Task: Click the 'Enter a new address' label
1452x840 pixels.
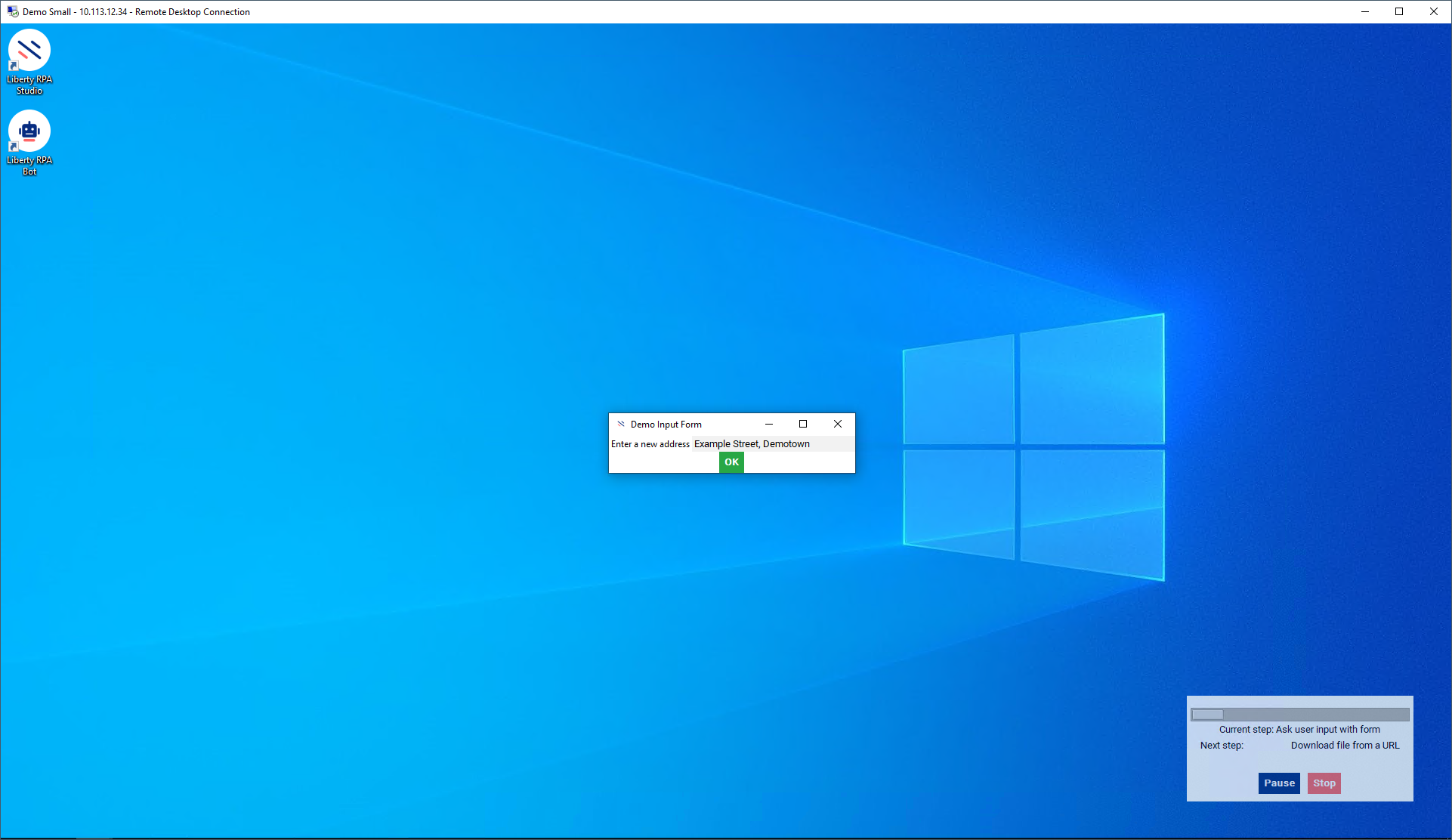Action: (650, 444)
